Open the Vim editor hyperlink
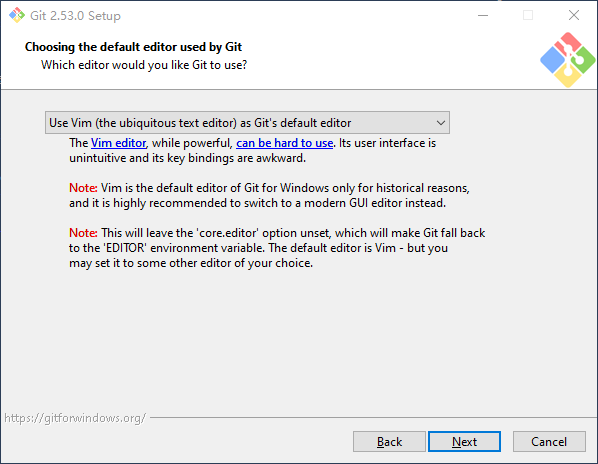Image resolution: width=598 pixels, height=464 pixels. (x=118, y=143)
